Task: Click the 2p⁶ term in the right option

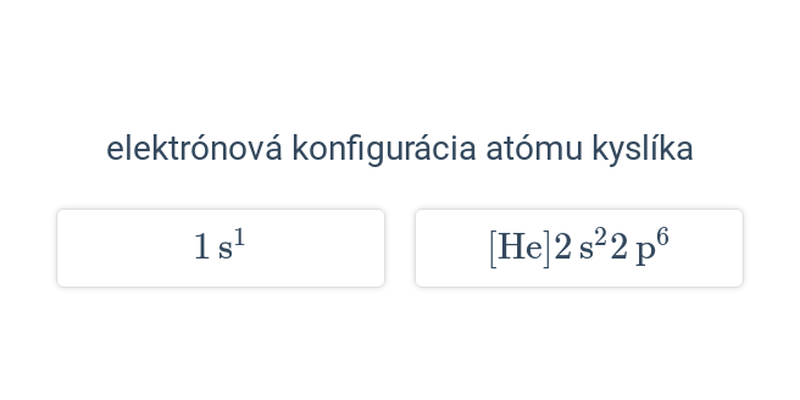Action: click(639, 247)
